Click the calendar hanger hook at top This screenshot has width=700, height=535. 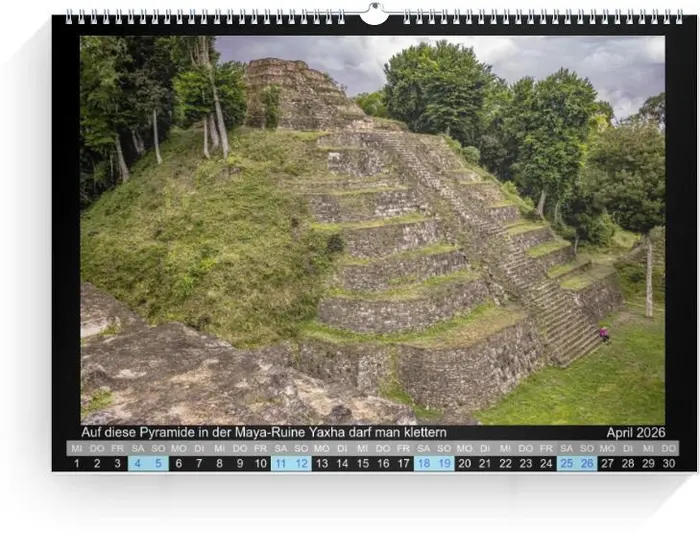(x=373, y=14)
